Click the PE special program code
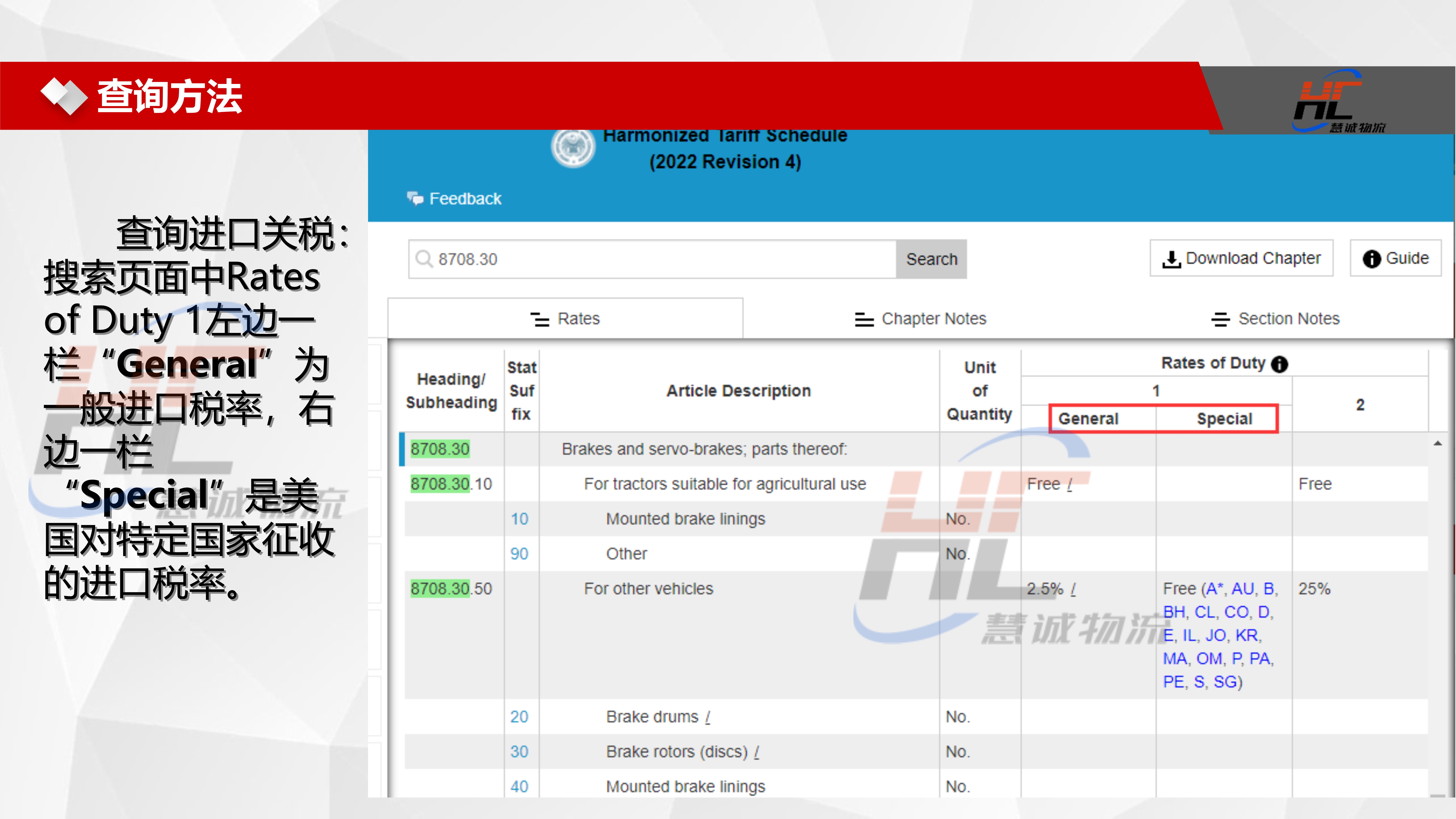1456x819 pixels. point(1174,682)
